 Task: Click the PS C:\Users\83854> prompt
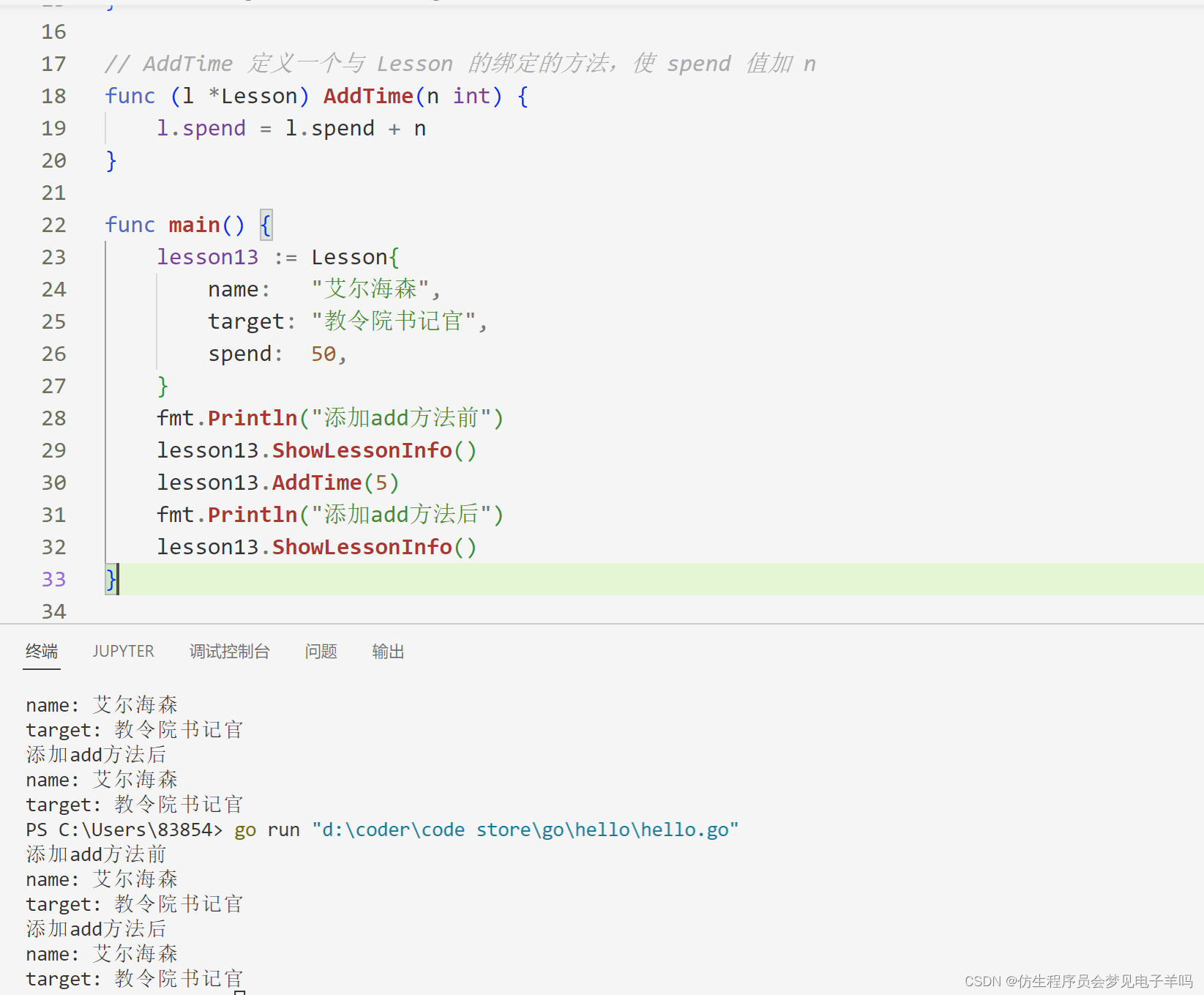[x=124, y=830]
